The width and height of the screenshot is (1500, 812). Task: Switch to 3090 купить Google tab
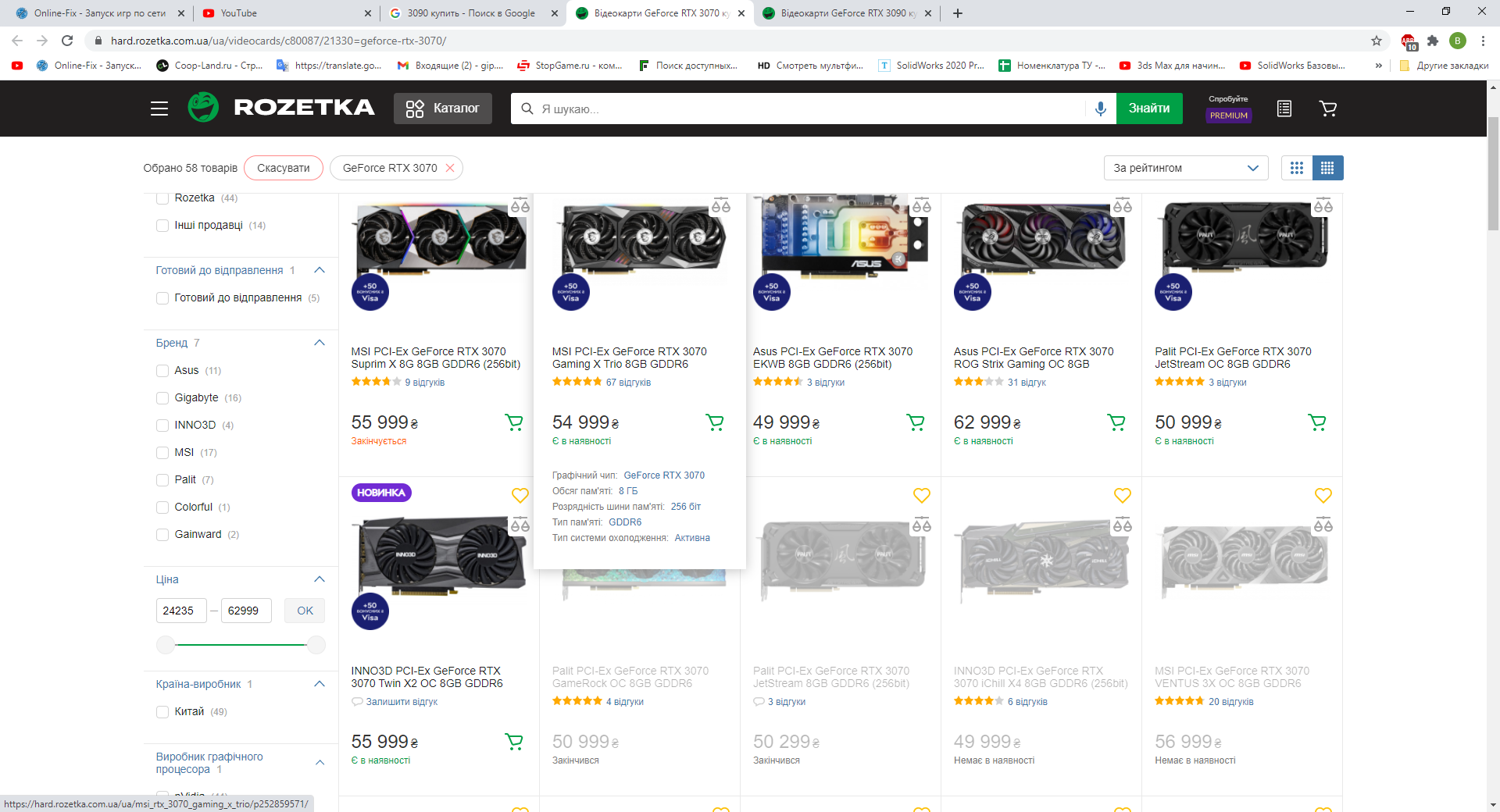473,13
